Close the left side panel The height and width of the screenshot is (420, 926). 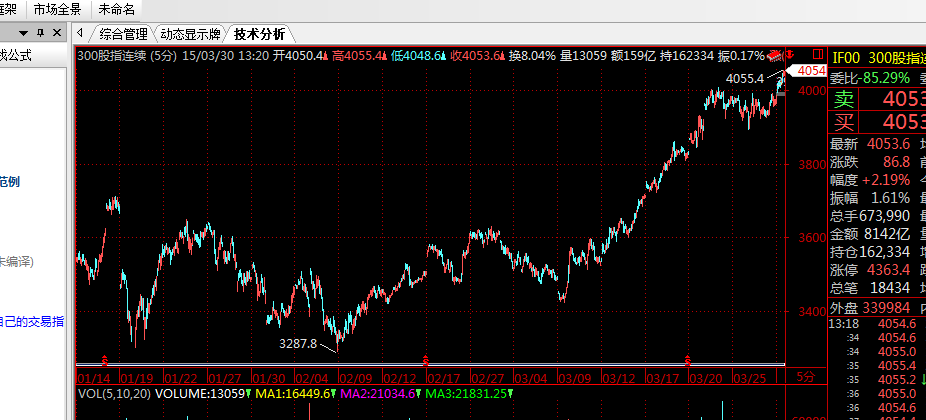[x=57, y=33]
